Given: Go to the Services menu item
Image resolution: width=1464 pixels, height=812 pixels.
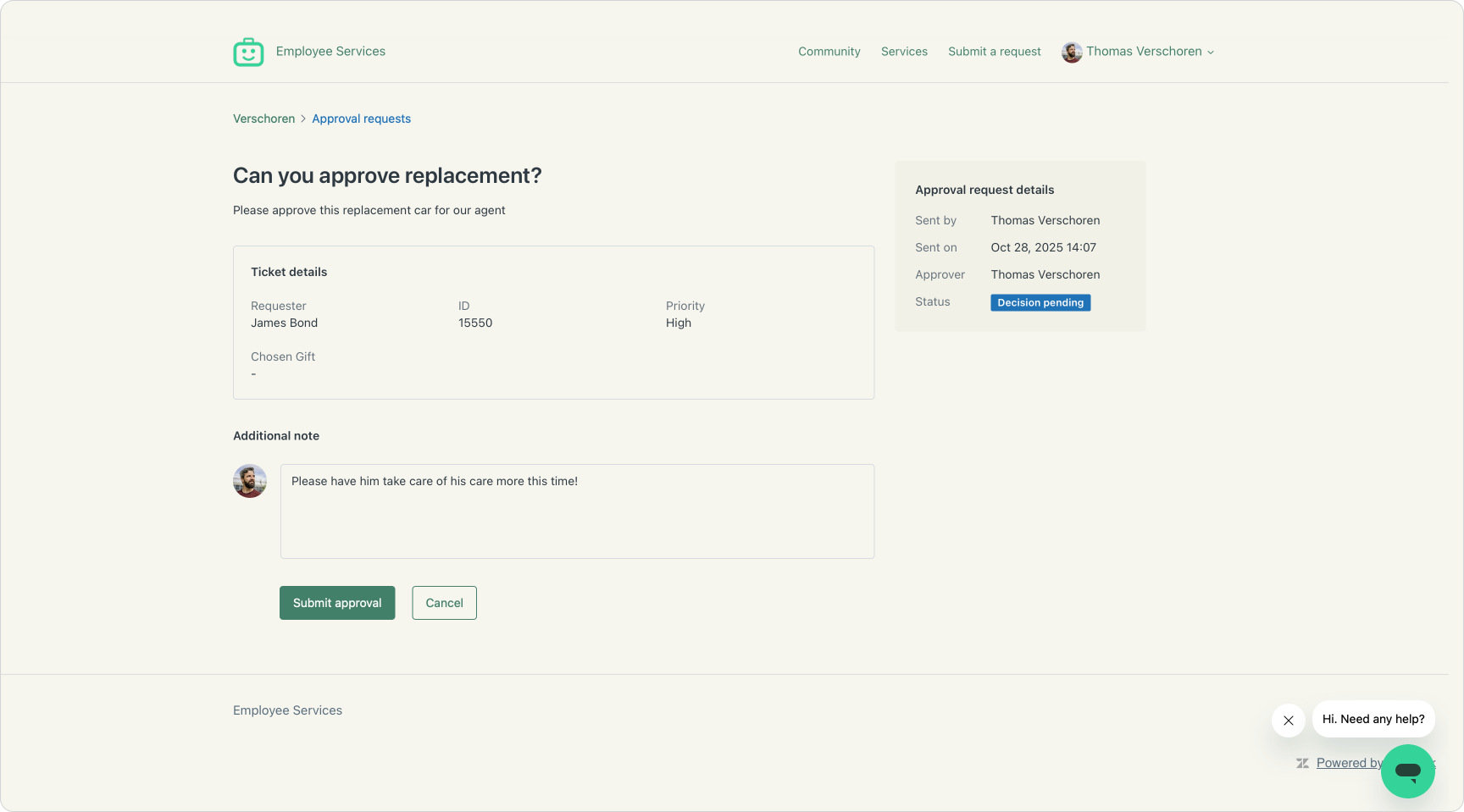Looking at the screenshot, I should point(904,52).
